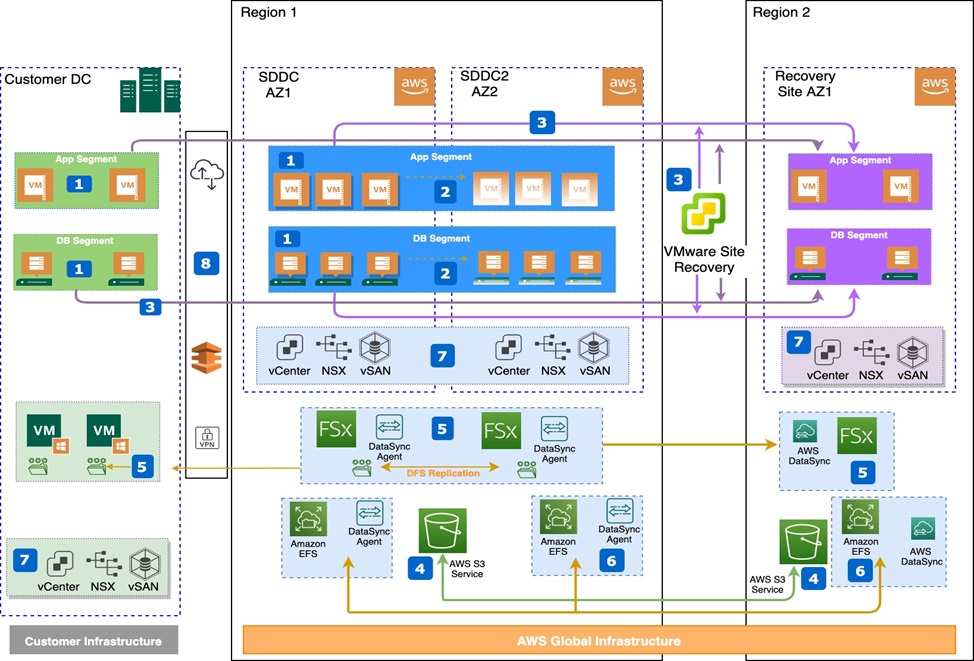Image resolution: width=974 pixels, height=661 pixels.
Task: Select the Region 1 heading
Action: point(268,12)
